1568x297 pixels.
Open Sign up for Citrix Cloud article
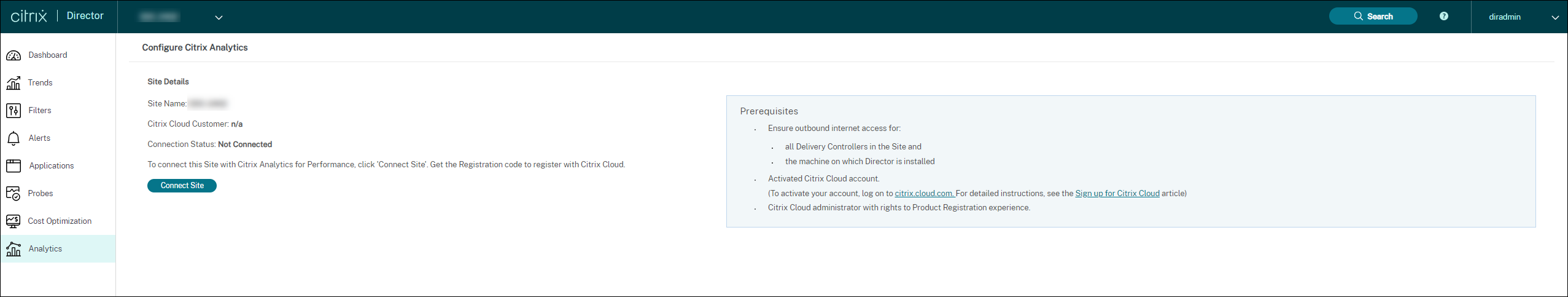click(x=1117, y=194)
